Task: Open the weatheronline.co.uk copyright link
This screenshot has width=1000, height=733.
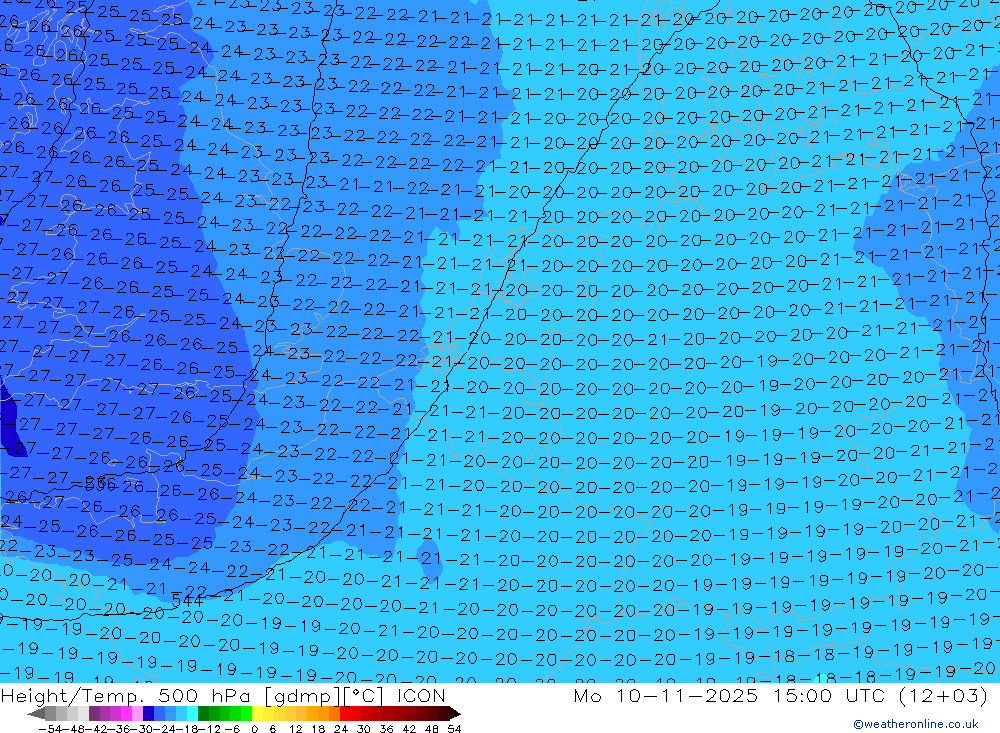Action: click(916, 723)
